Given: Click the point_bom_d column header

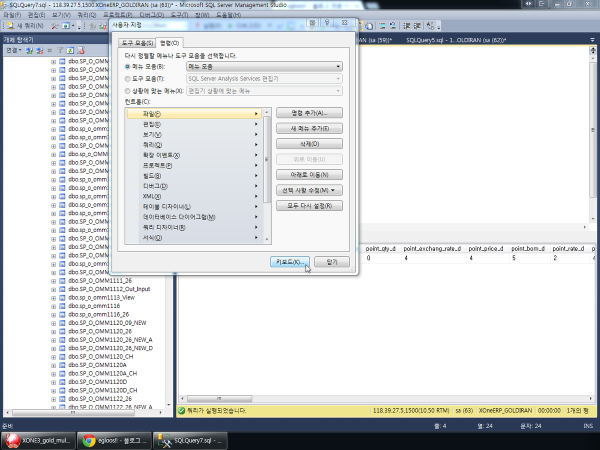Looking at the screenshot, I should (528, 249).
